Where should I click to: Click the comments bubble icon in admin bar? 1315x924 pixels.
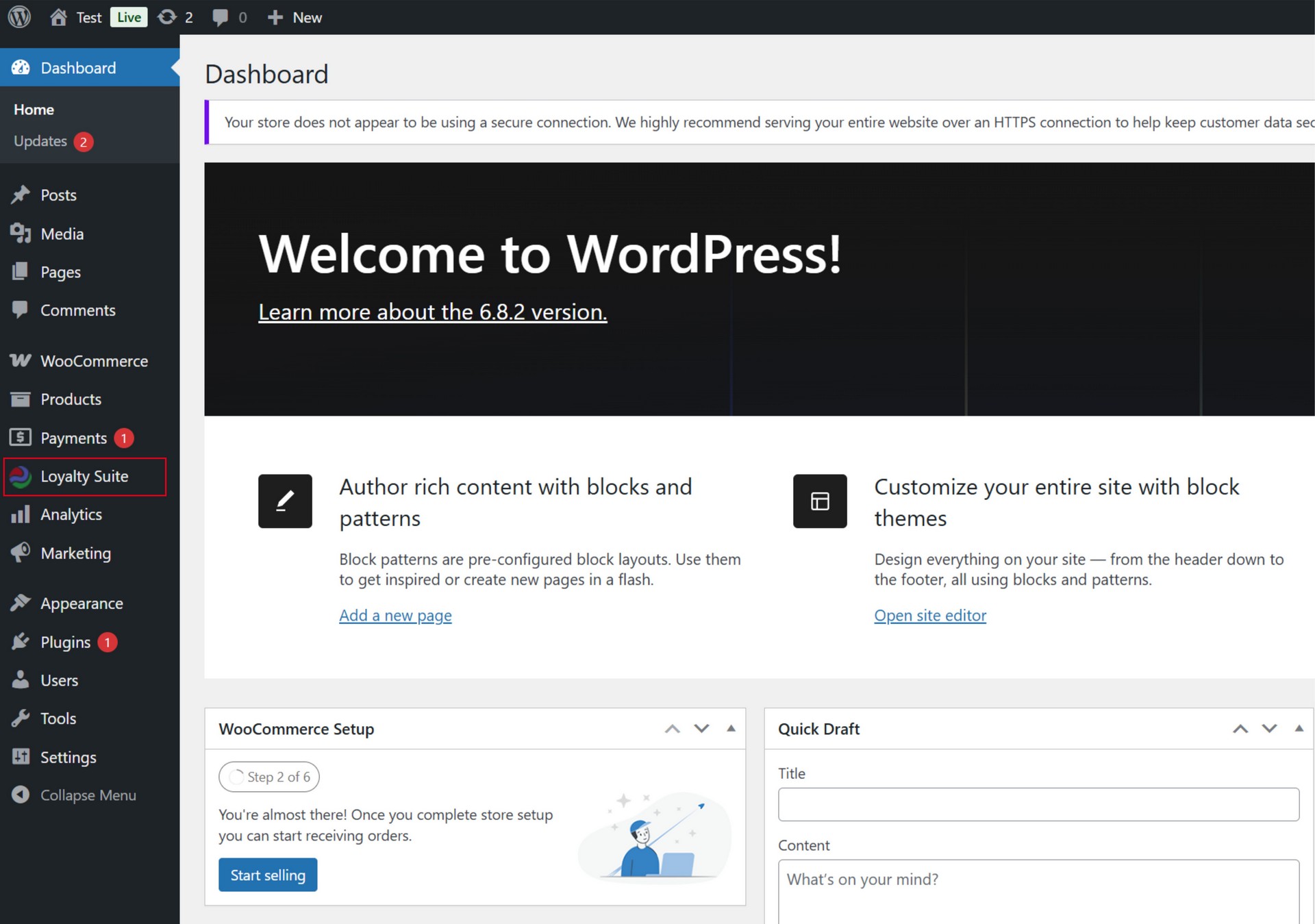pos(220,17)
